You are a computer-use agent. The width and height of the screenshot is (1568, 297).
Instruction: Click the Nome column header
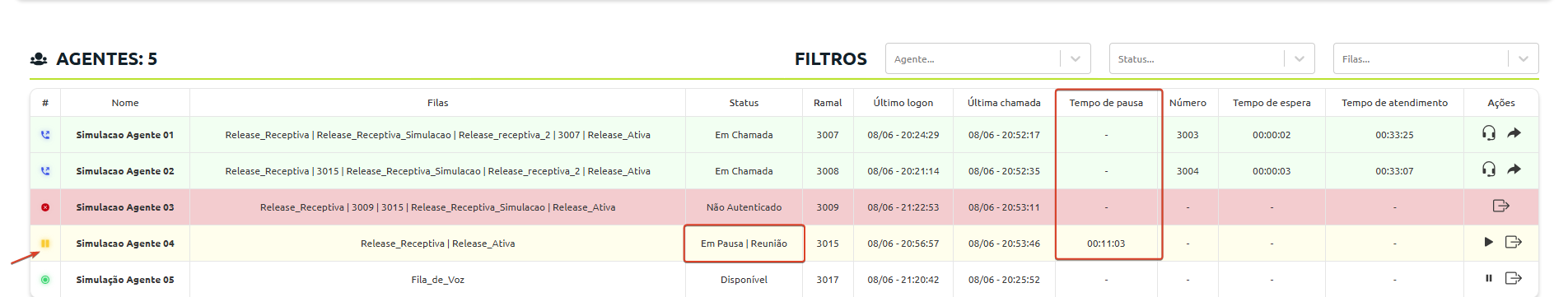pos(125,103)
